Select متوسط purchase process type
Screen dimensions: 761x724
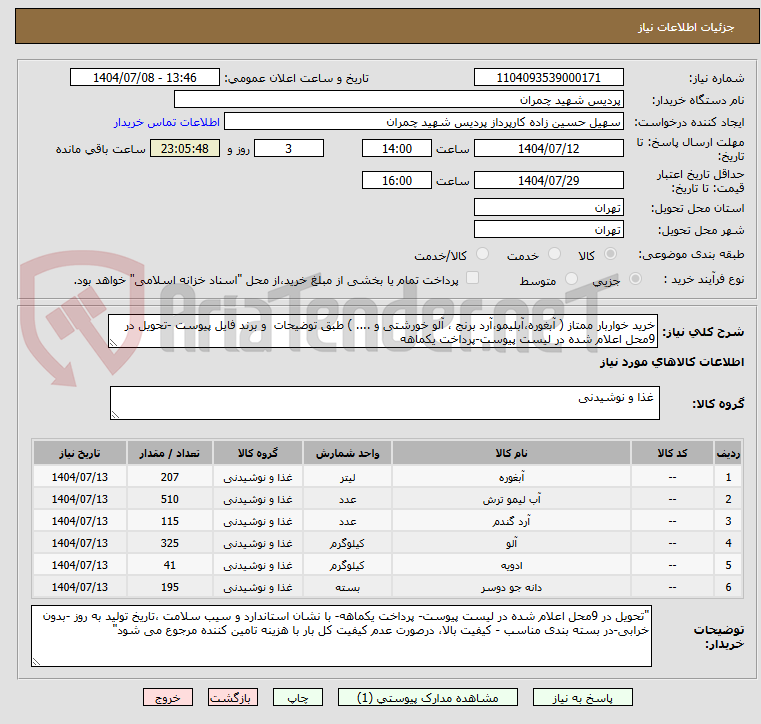(x=573, y=280)
